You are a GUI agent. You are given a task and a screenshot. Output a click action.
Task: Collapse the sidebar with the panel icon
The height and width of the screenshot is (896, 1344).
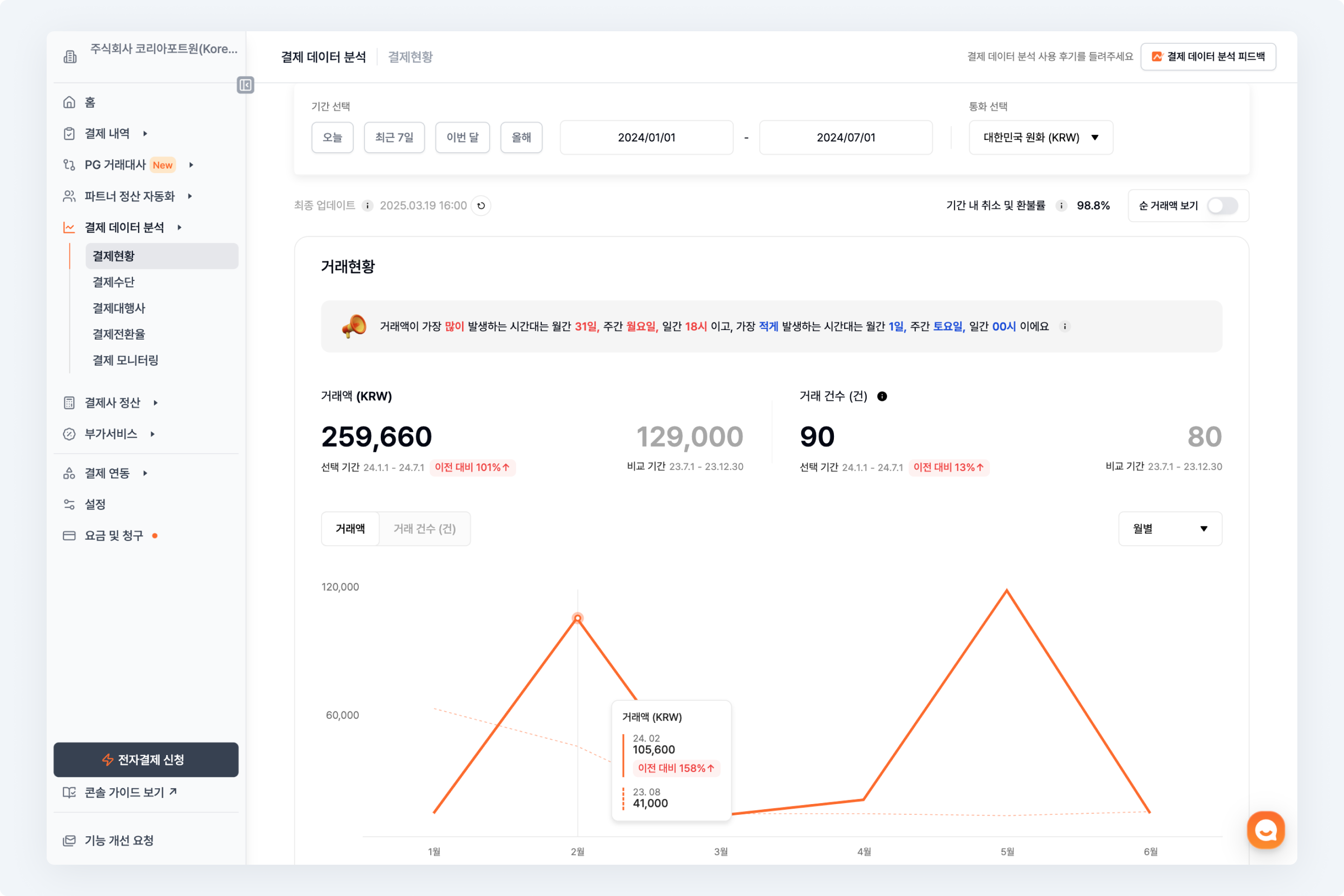(245, 85)
